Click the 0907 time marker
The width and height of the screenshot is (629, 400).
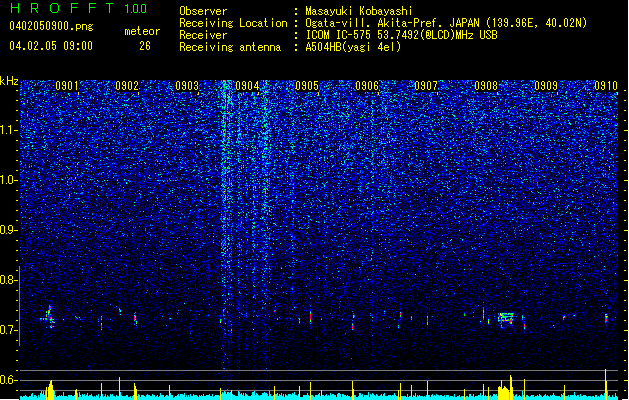pos(426,86)
